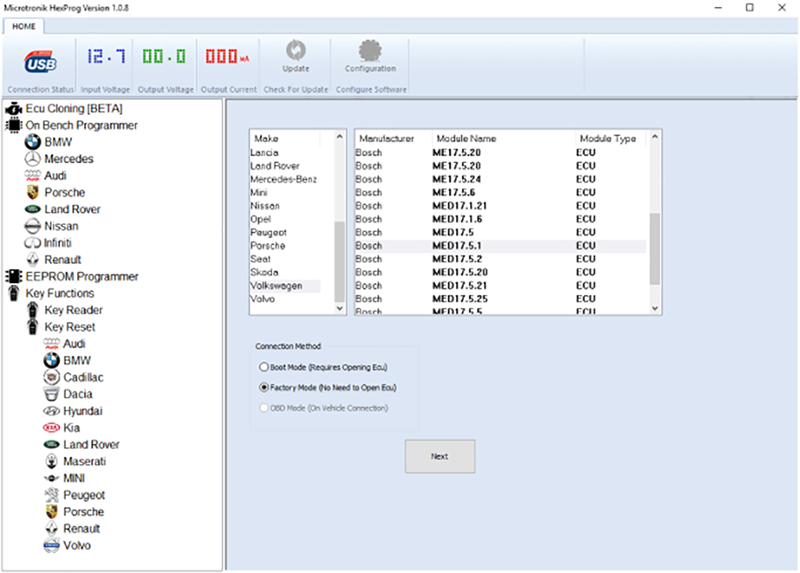Click the EEPROM Programmer chip icon
Viewport: 800px width, 573px height.
point(14,277)
